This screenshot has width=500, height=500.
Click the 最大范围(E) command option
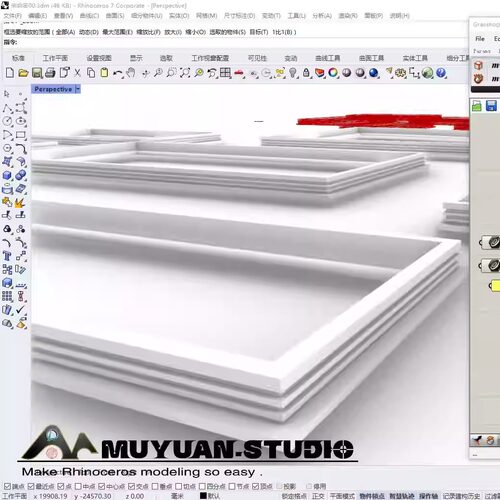coord(117,32)
